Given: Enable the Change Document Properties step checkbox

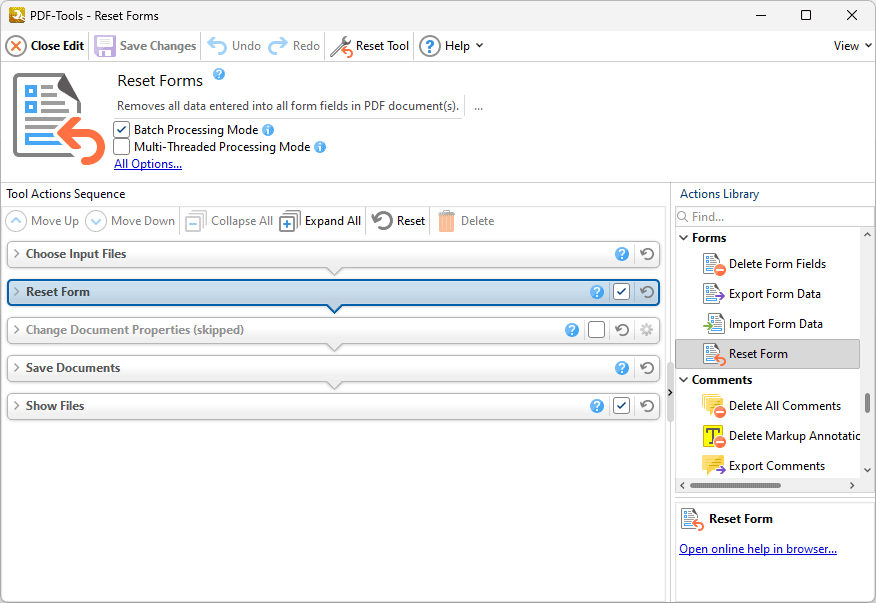Looking at the screenshot, I should pos(597,330).
